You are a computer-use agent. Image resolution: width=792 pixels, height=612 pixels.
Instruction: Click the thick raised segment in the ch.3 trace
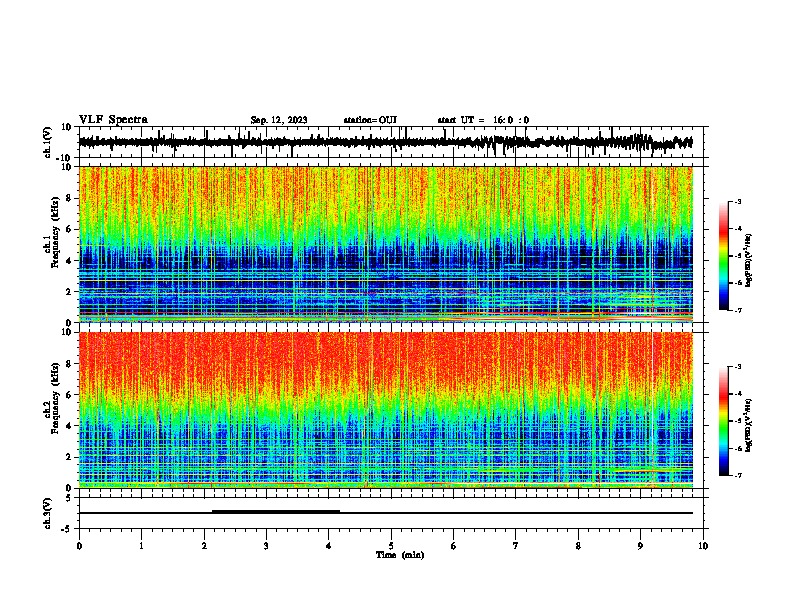(276, 511)
